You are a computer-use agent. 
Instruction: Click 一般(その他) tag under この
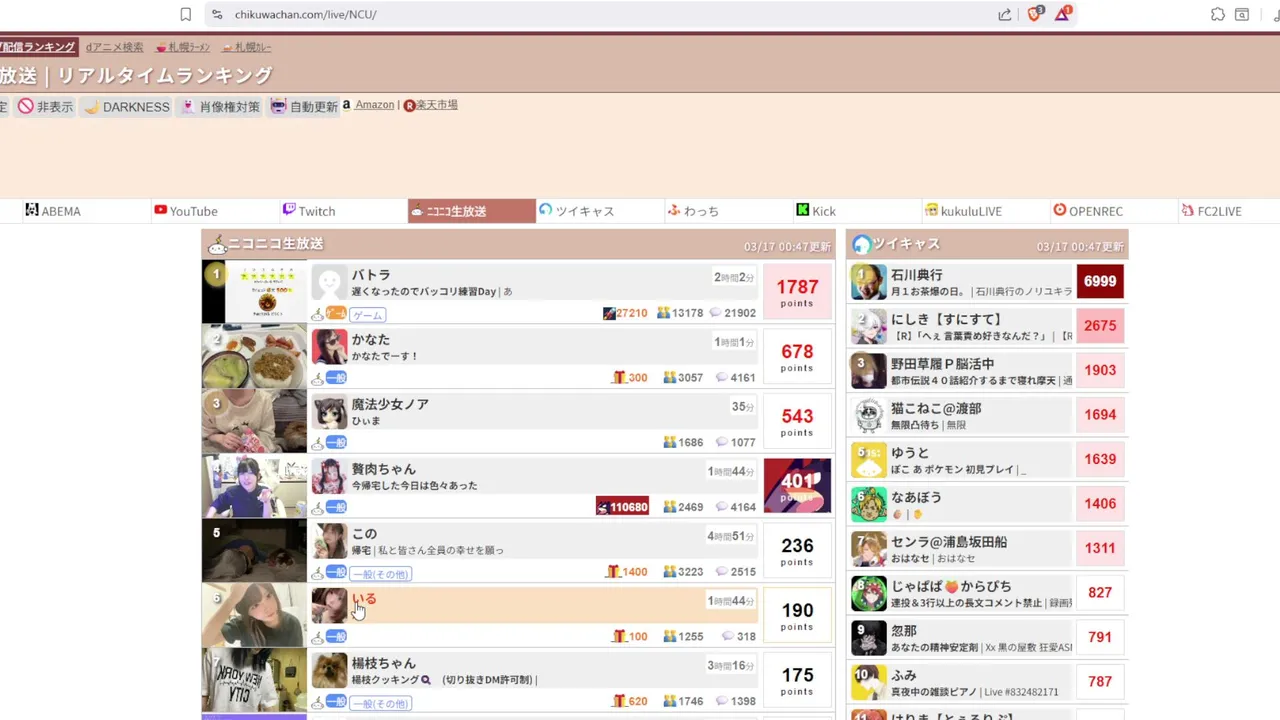click(x=380, y=574)
